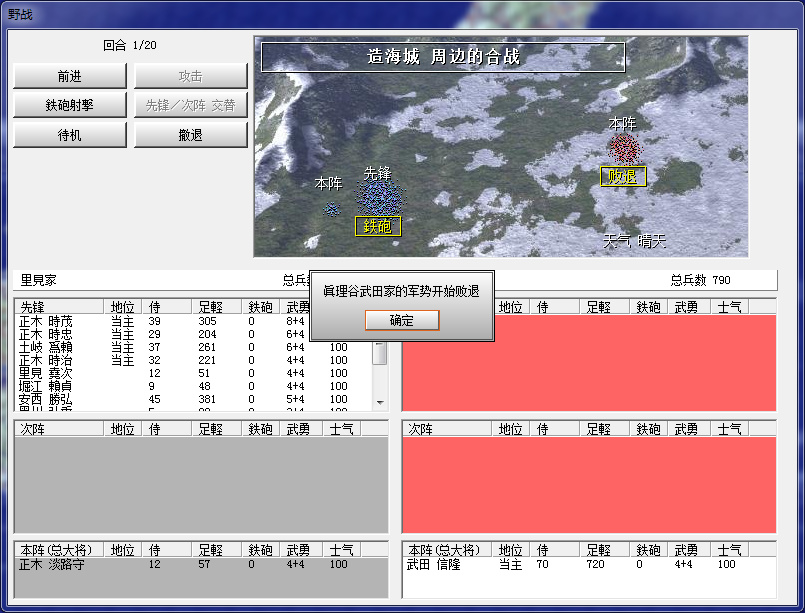Click the 回合 1/20 turn counter

tap(130, 45)
